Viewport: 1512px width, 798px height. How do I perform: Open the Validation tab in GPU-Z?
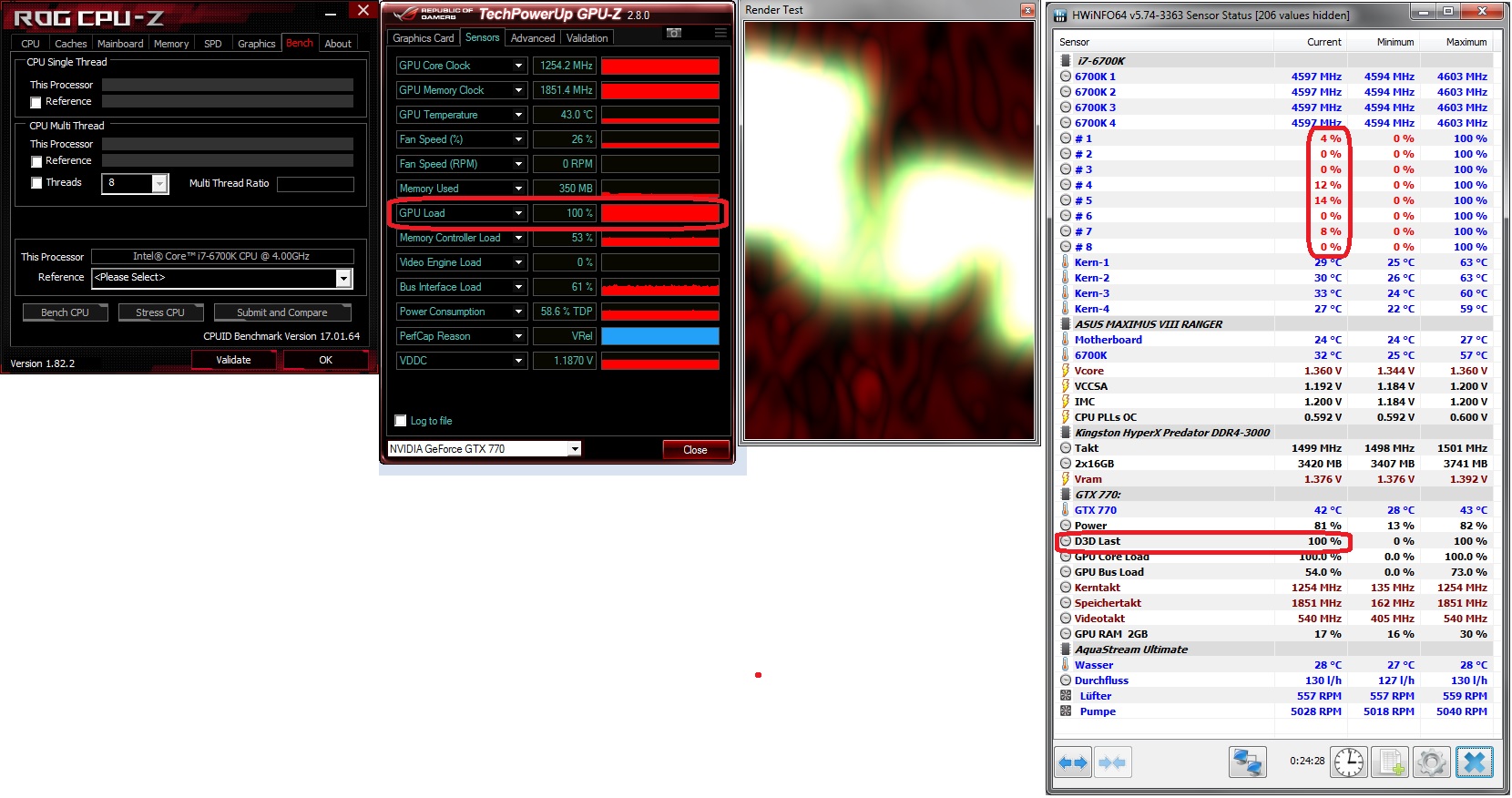pos(587,38)
